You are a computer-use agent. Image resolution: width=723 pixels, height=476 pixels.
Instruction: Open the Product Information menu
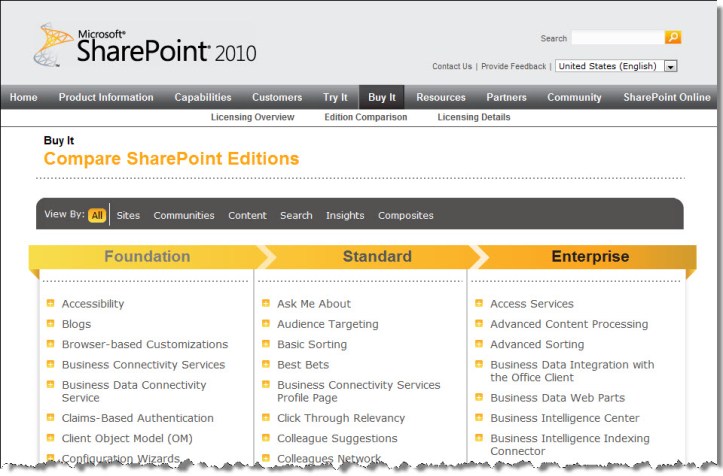106,97
